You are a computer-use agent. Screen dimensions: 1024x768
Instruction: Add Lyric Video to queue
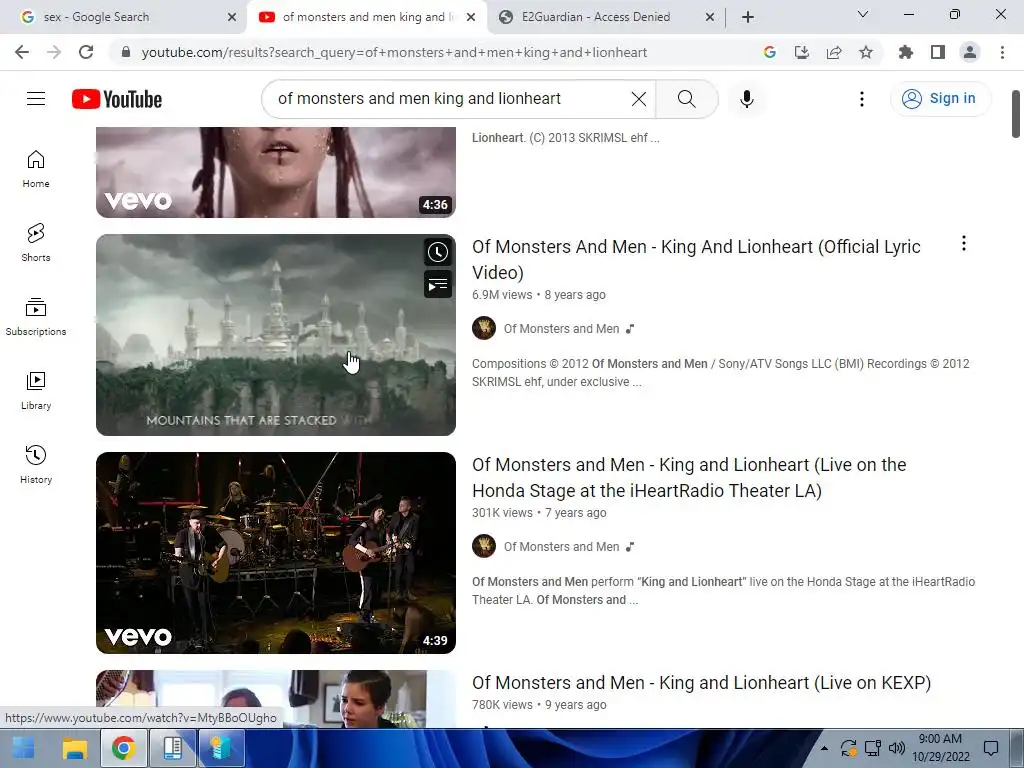(x=438, y=285)
